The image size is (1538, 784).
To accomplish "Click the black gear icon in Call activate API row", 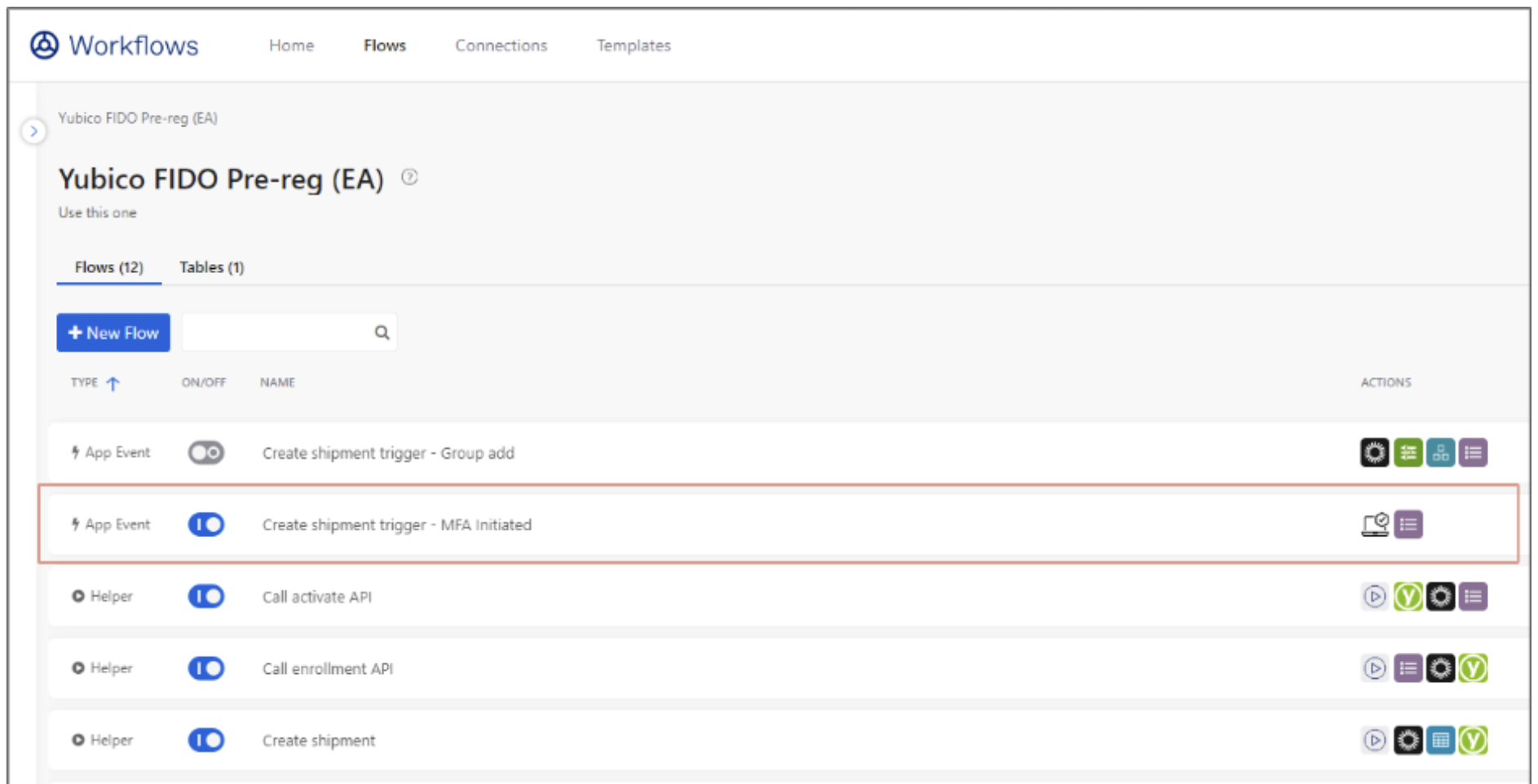I will tap(1440, 597).
